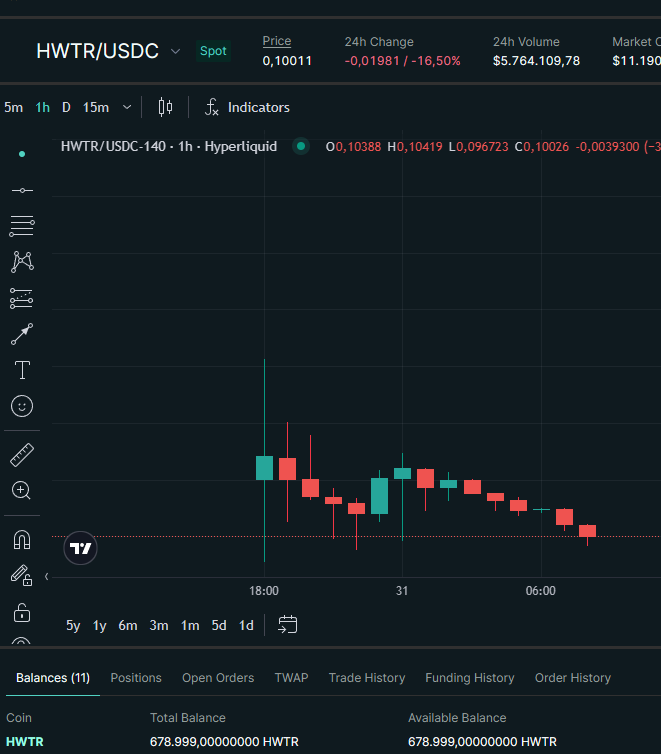This screenshot has height=754, width=661.
Task: Set chart range to 6m
Action: pyautogui.click(x=128, y=625)
